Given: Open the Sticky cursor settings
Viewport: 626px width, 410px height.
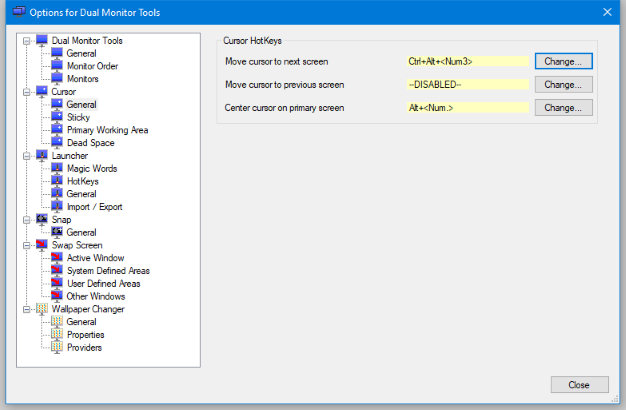Looking at the screenshot, I should tap(78, 117).
